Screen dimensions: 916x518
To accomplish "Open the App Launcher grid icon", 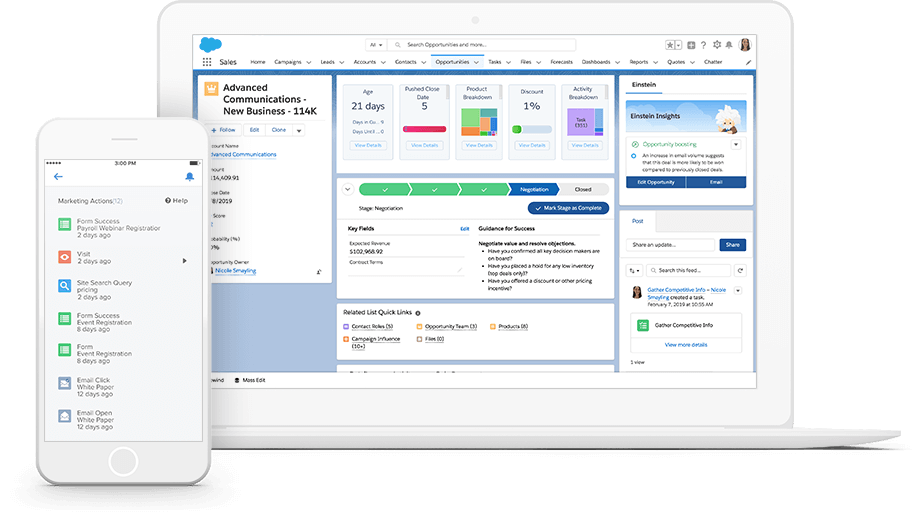I will [x=207, y=62].
